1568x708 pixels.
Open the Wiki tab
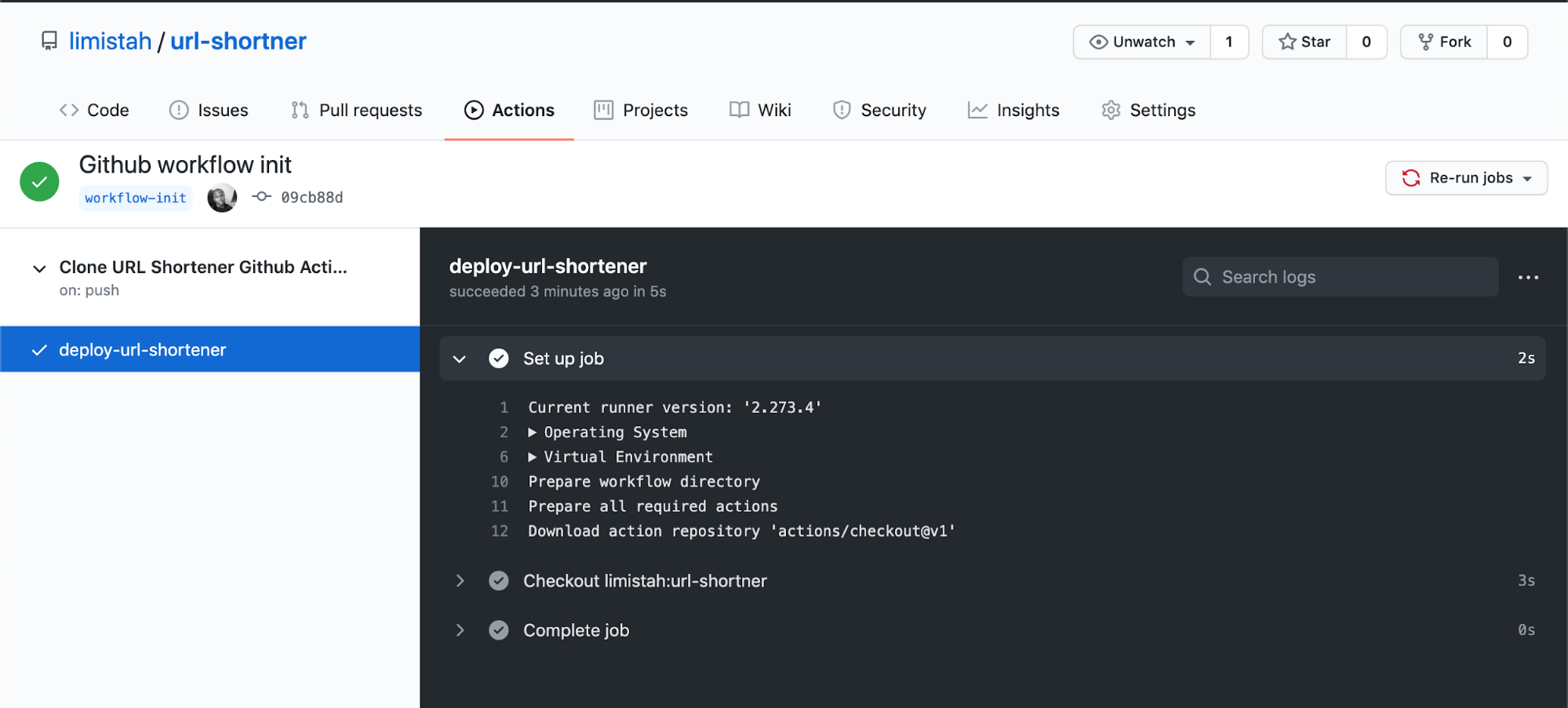pos(760,111)
